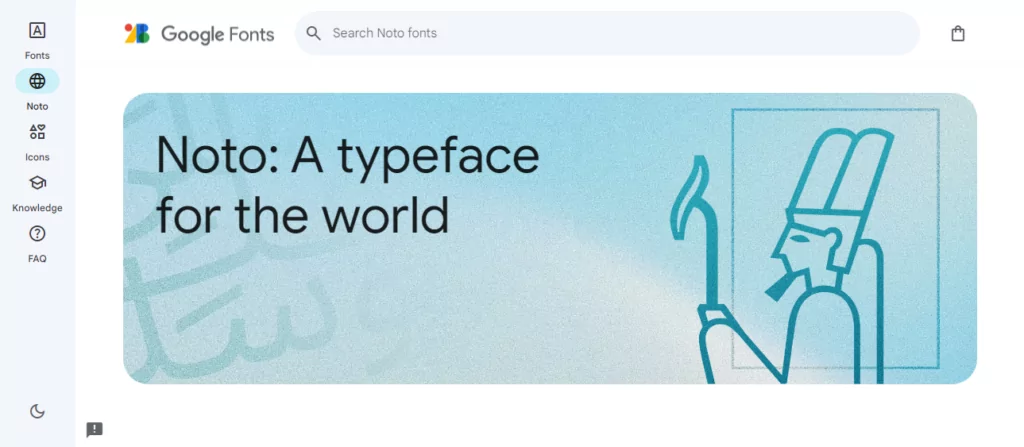Focus the Search Noto fonts field
This screenshot has width=1024, height=447.
(607, 33)
